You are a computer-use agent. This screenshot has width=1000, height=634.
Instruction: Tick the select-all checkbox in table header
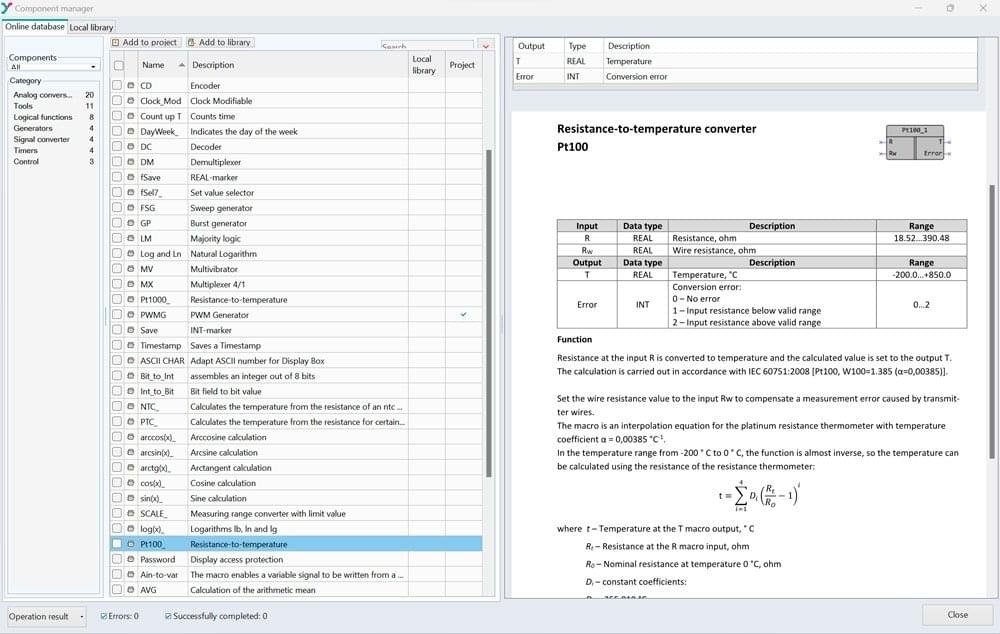[x=119, y=65]
